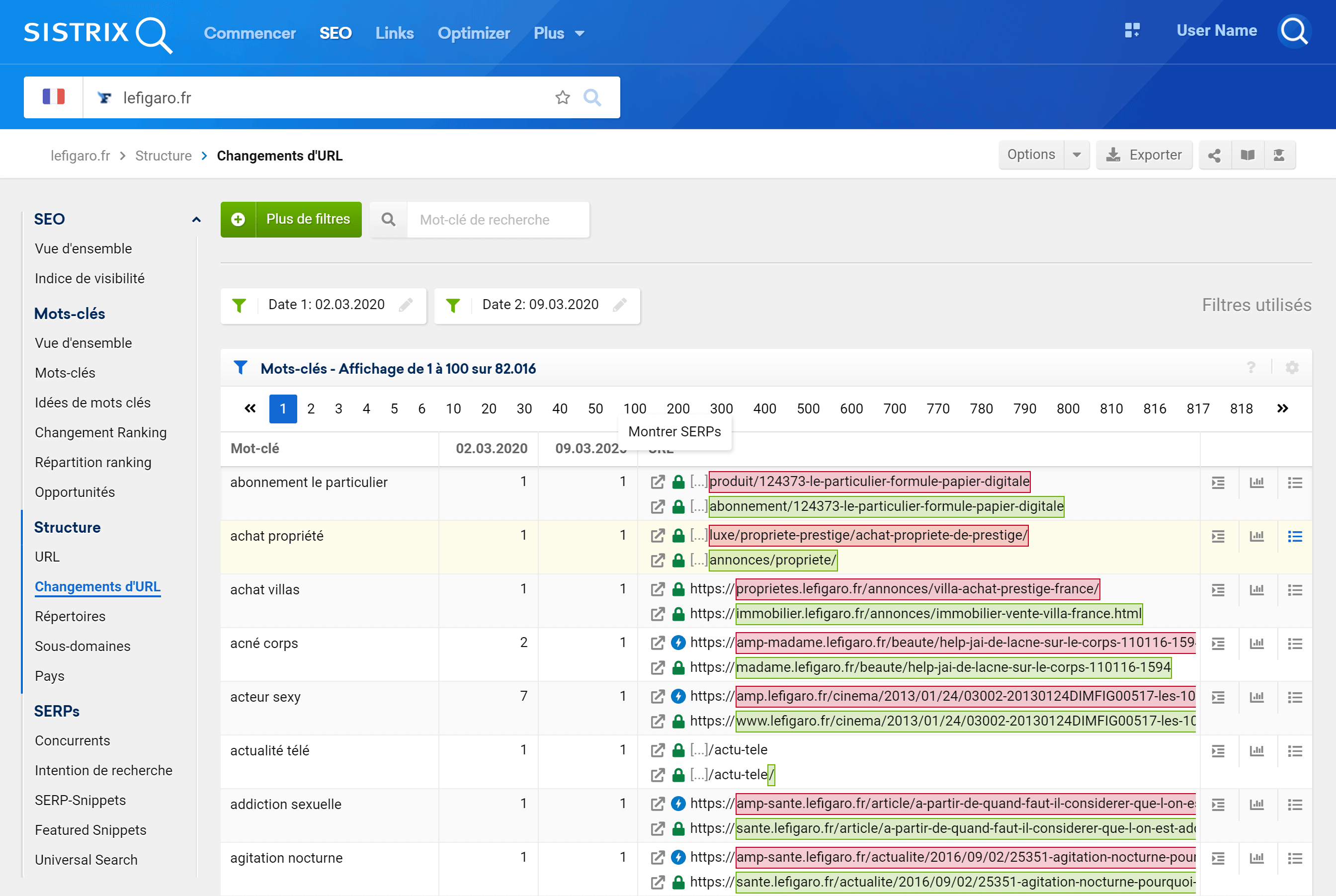Click Structure breadcrumb link
1336x896 pixels.
tap(164, 156)
